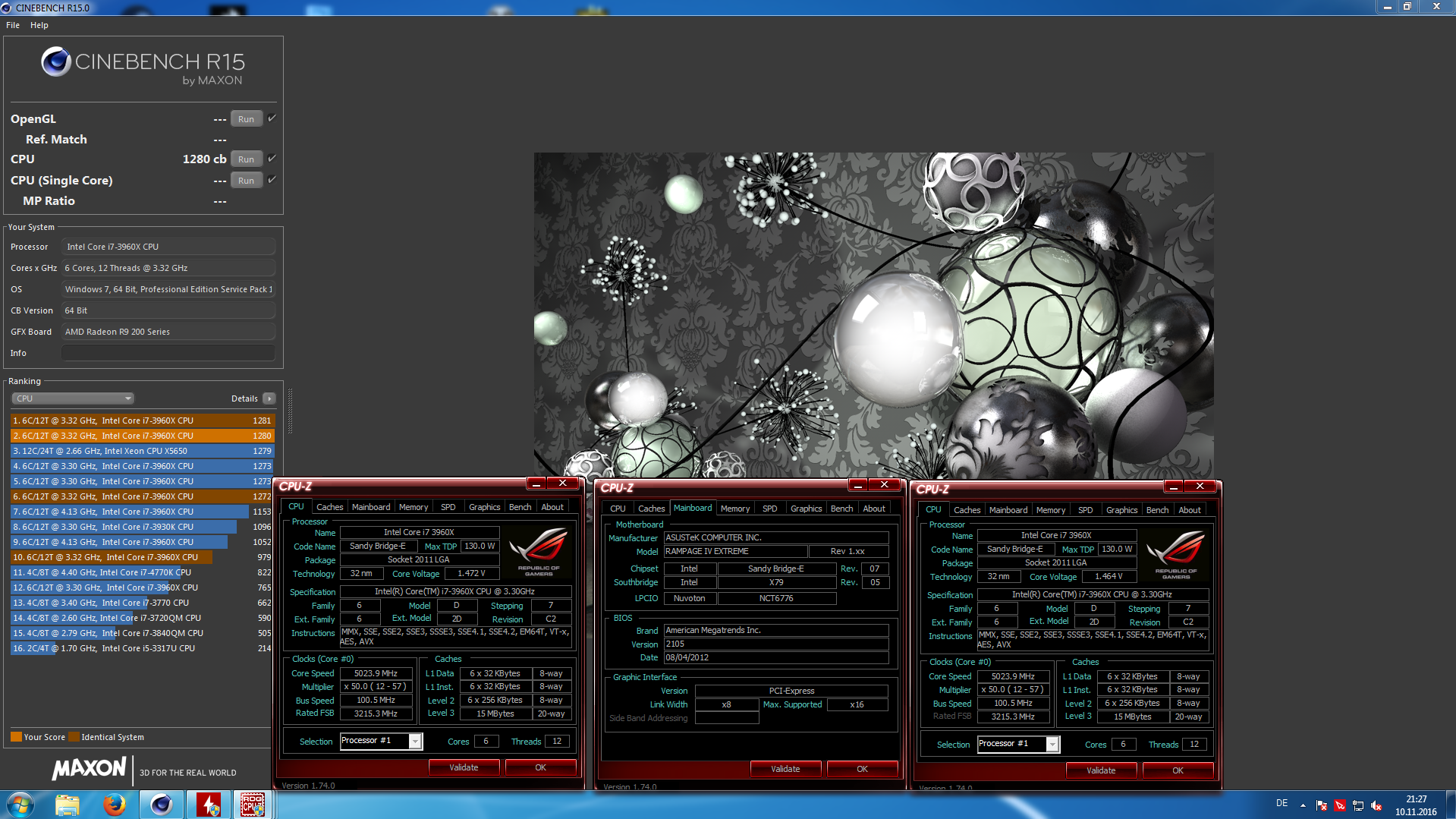1456x819 pixels.
Task: Open Windows Explorer from the taskbar
Action: 68,805
